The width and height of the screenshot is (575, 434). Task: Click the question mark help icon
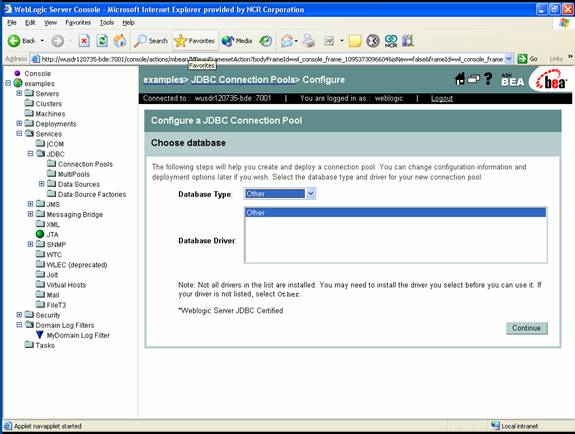488,79
